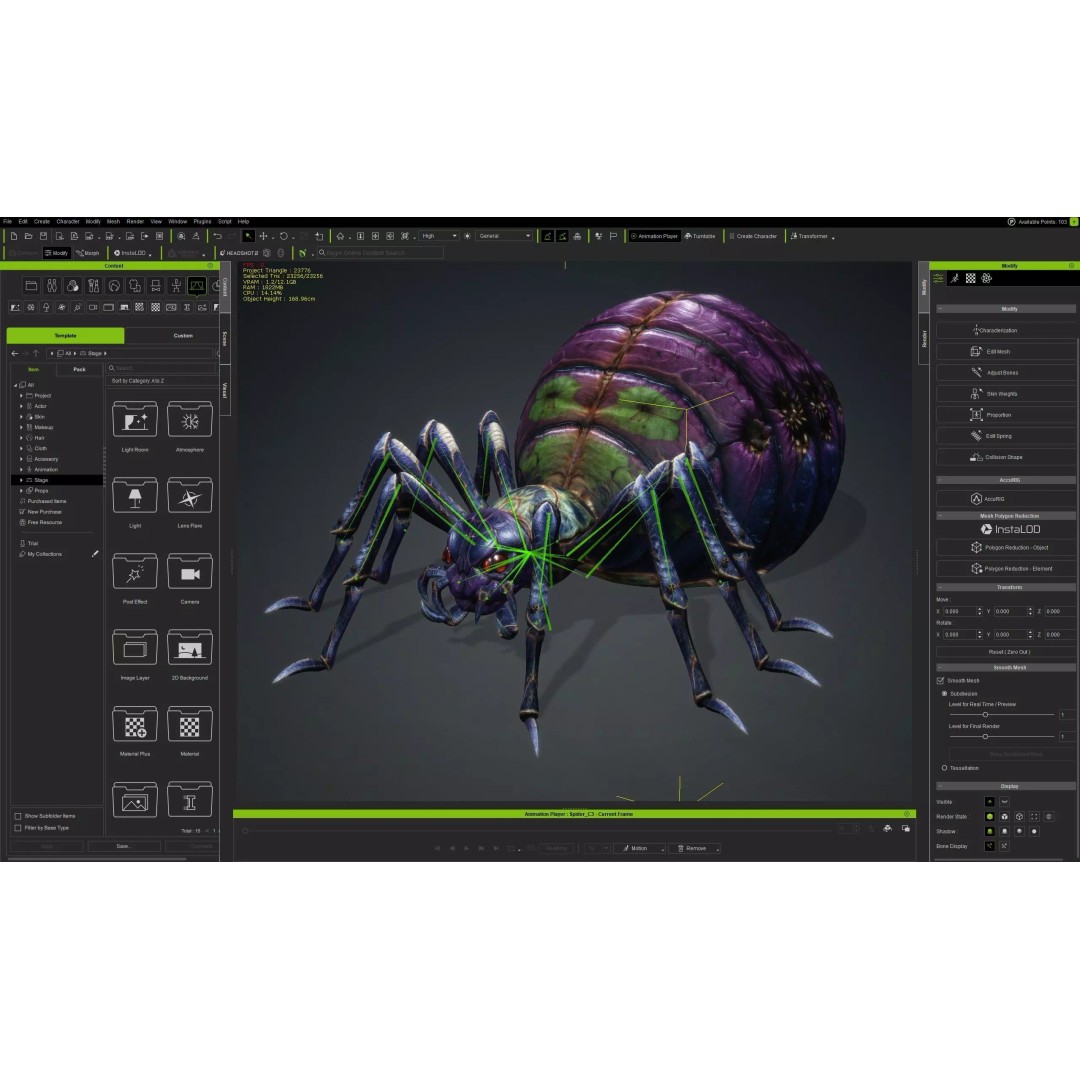The height and width of the screenshot is (1080, 1080).
Task: Expand the Animation tree node
Action: pyautogui.click(x=21, y=470)
